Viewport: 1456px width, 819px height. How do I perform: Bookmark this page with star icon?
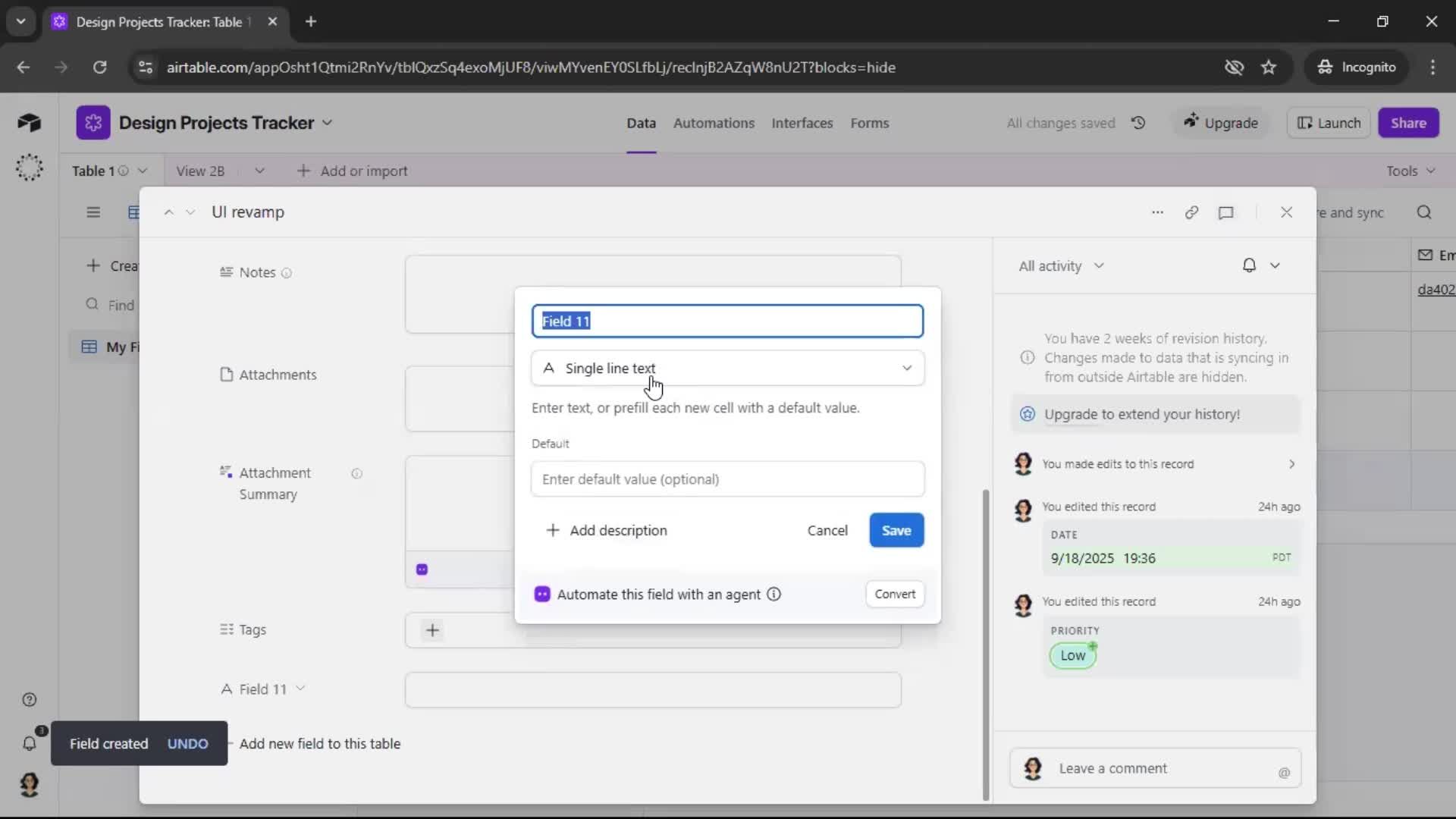click(1269, 67)
